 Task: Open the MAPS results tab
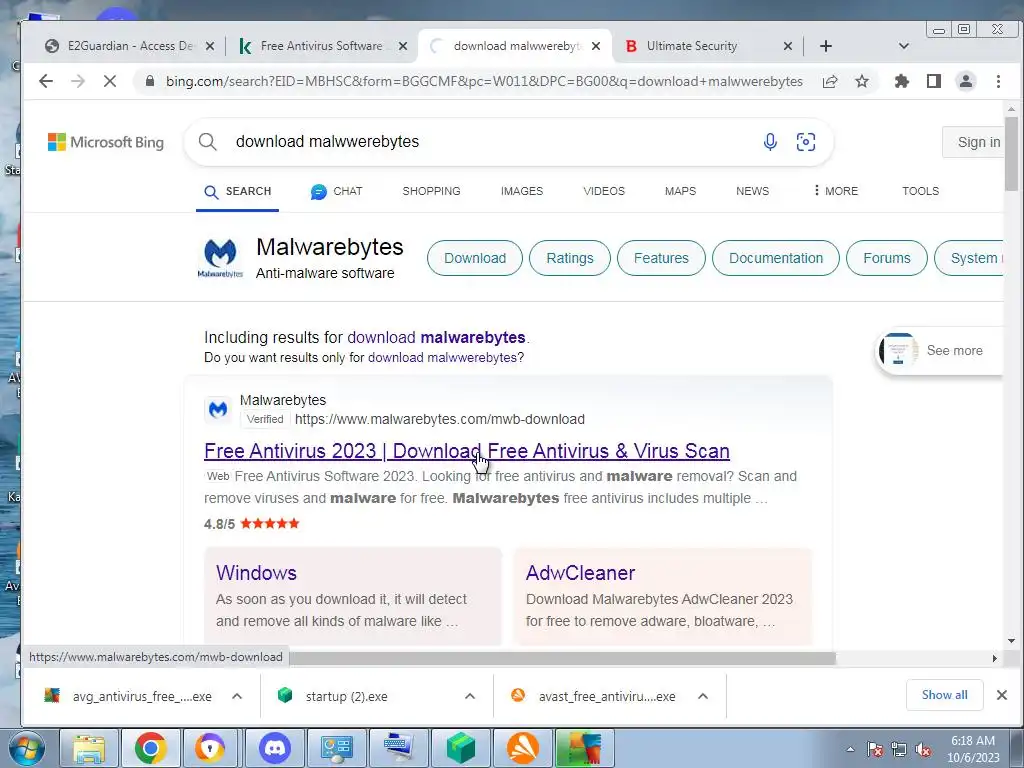680,191
